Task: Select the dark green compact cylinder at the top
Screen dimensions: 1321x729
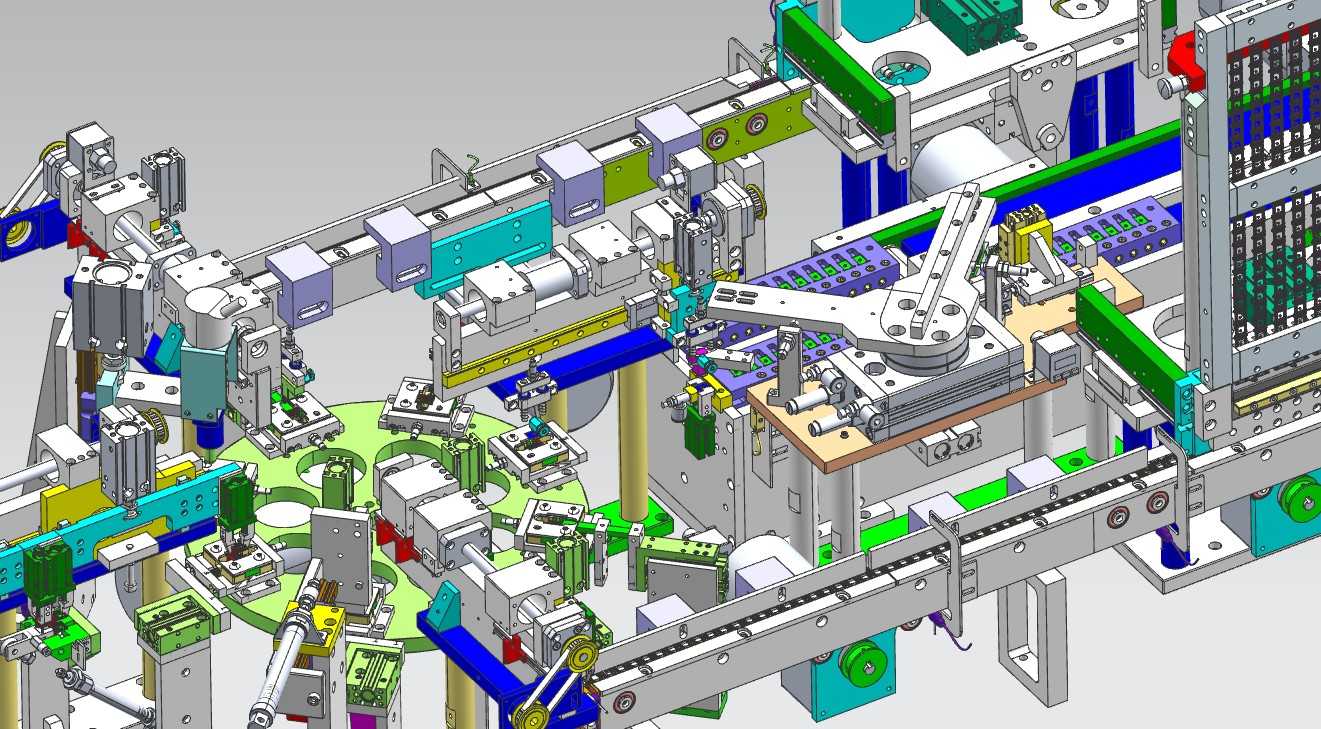Action: [x=973, y=22]
